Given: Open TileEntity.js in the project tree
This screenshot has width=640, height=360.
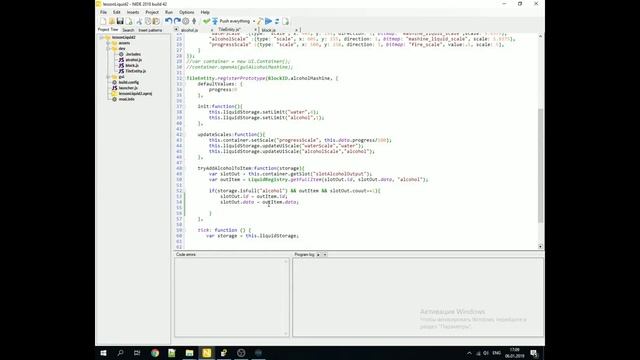Looking at the screenshot, I should (x=136, y=71).
